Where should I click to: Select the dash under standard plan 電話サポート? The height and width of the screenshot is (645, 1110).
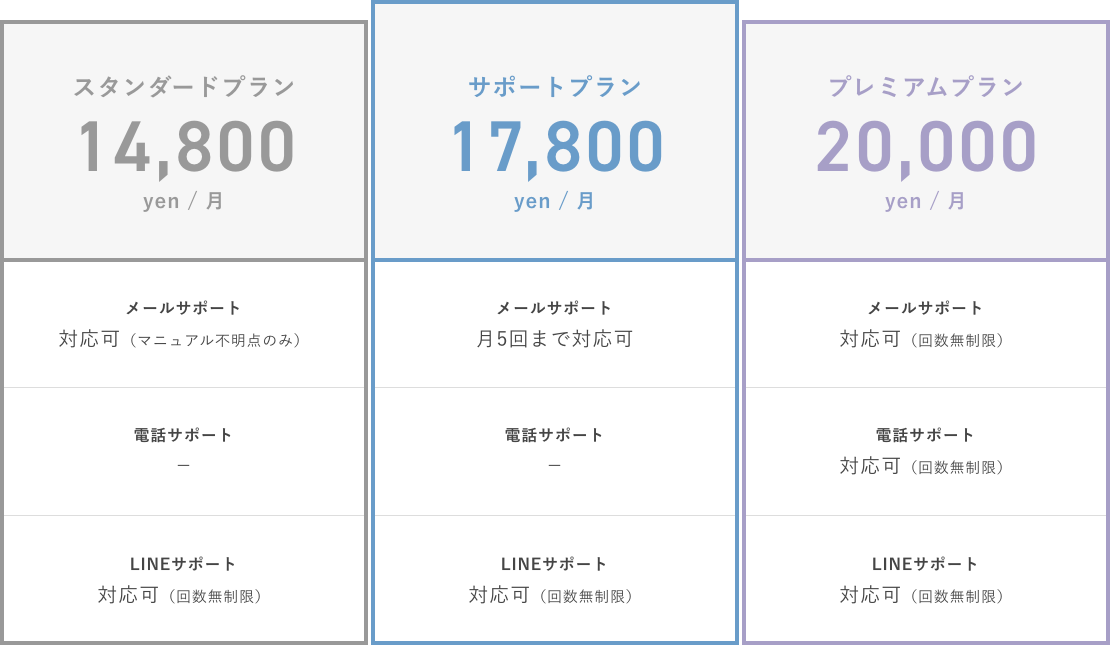coord(183,466)
